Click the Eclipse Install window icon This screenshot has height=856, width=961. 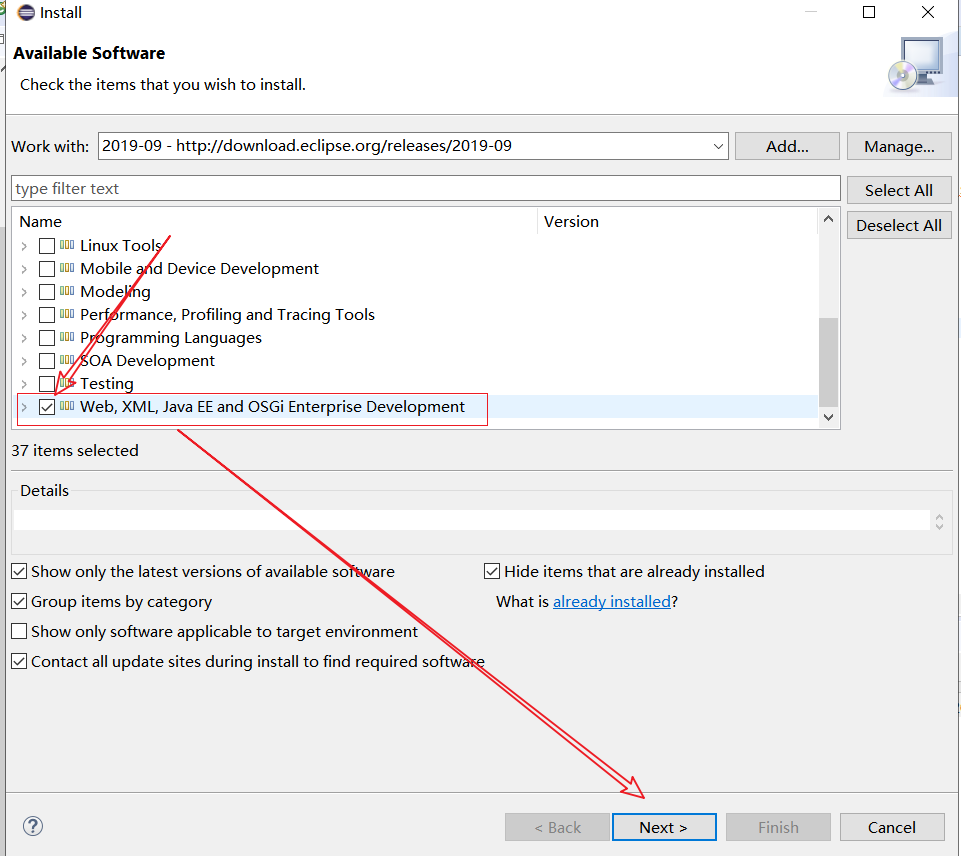(26, 12)
